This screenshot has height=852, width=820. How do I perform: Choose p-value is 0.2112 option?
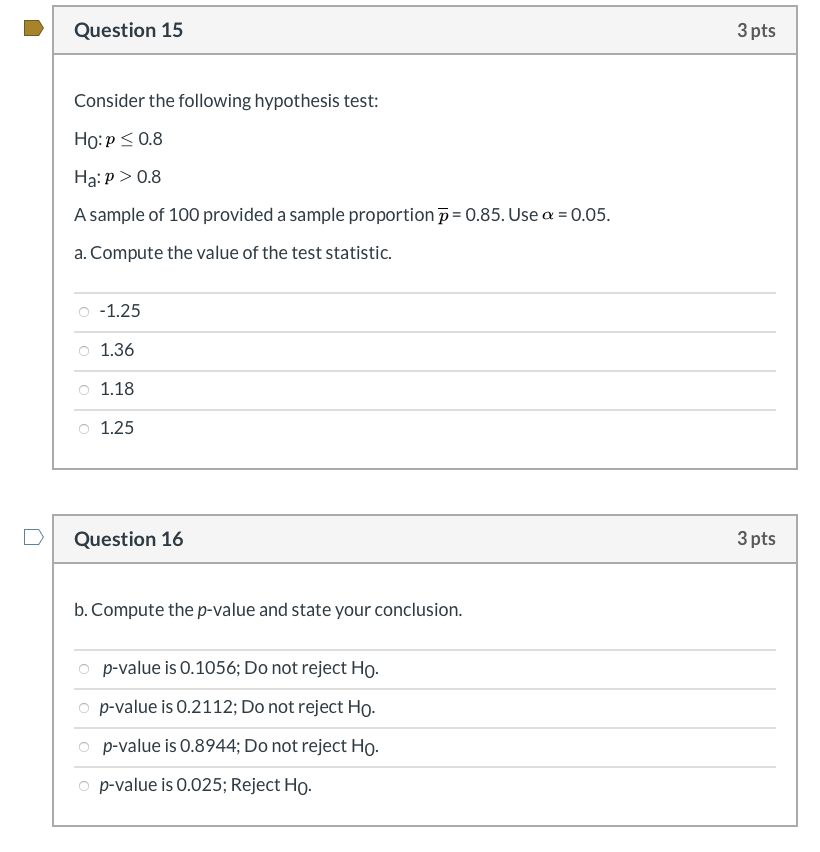tap(84, 707)
